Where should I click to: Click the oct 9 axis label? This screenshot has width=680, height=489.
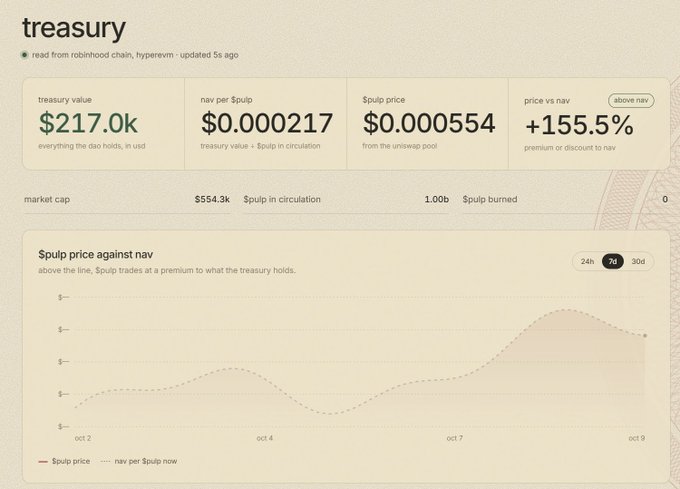tap(637, 438)
